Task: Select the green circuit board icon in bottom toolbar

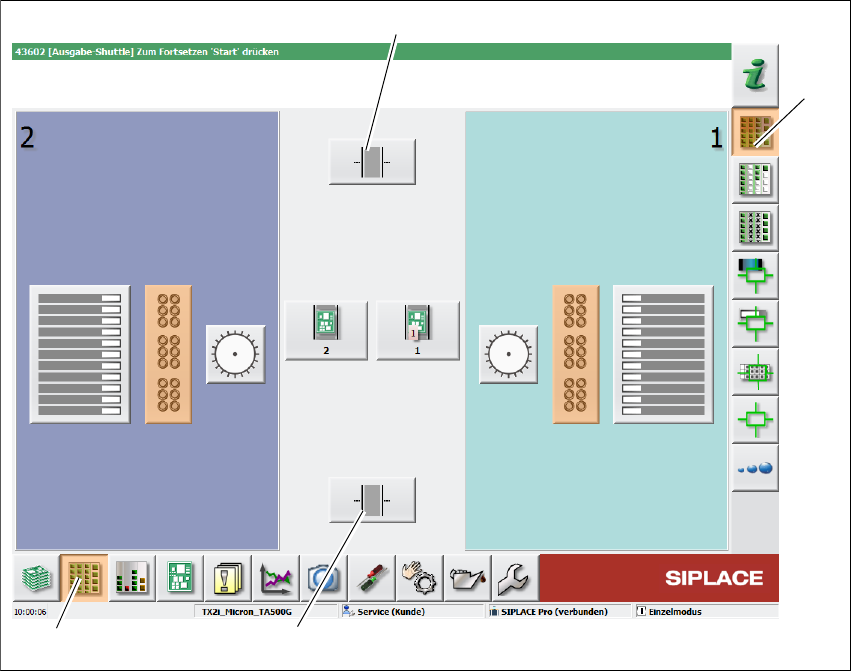Action: click(180, 578)
